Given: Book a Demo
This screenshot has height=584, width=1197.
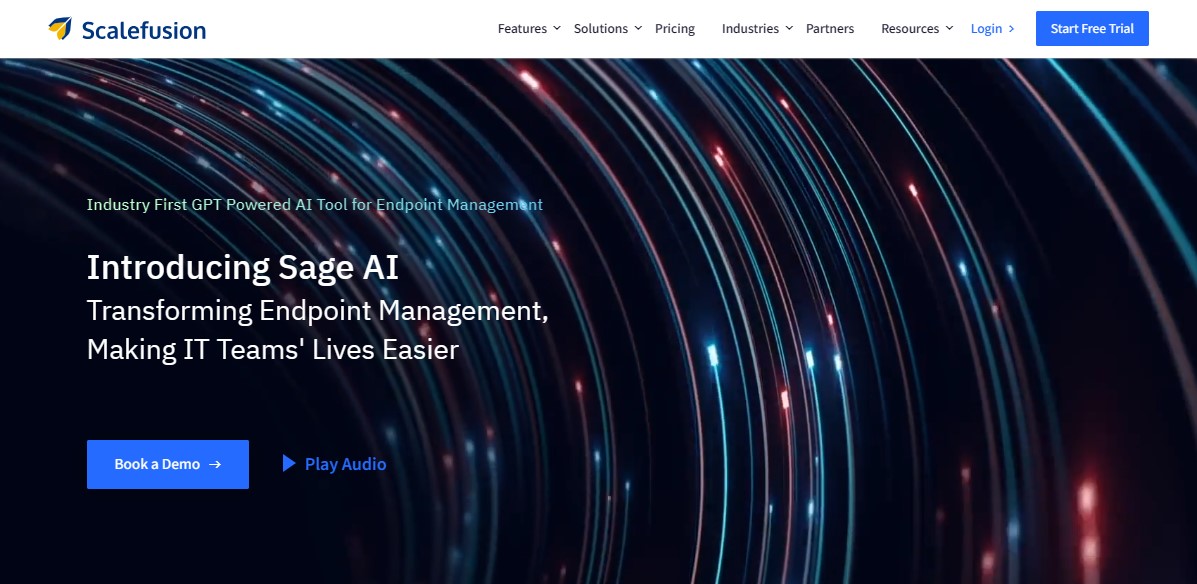Looking at the screenshot, I should pos(168,464).
